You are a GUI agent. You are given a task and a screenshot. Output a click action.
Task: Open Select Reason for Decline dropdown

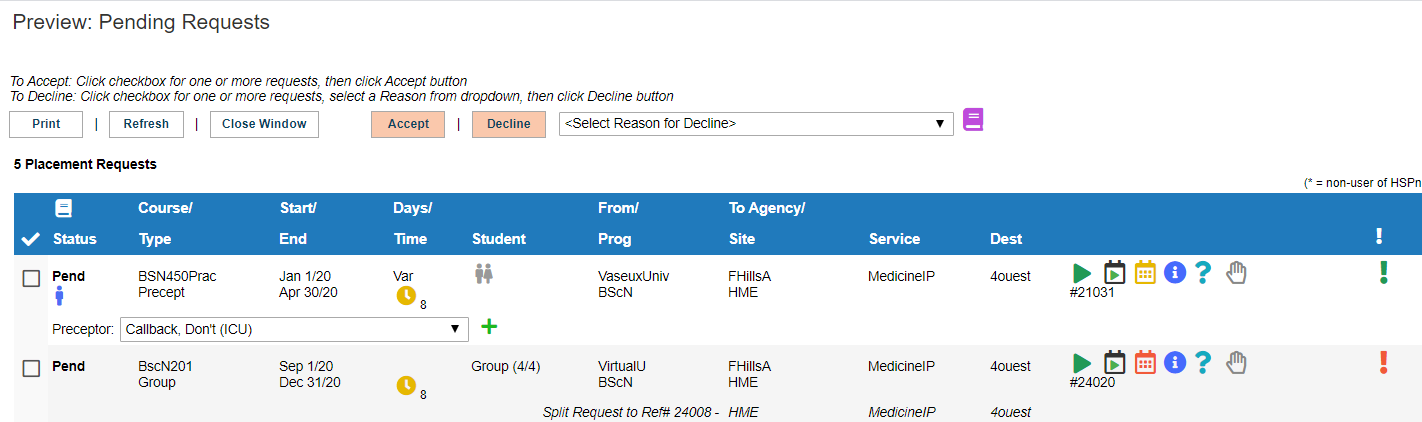[x=756, y=124]
